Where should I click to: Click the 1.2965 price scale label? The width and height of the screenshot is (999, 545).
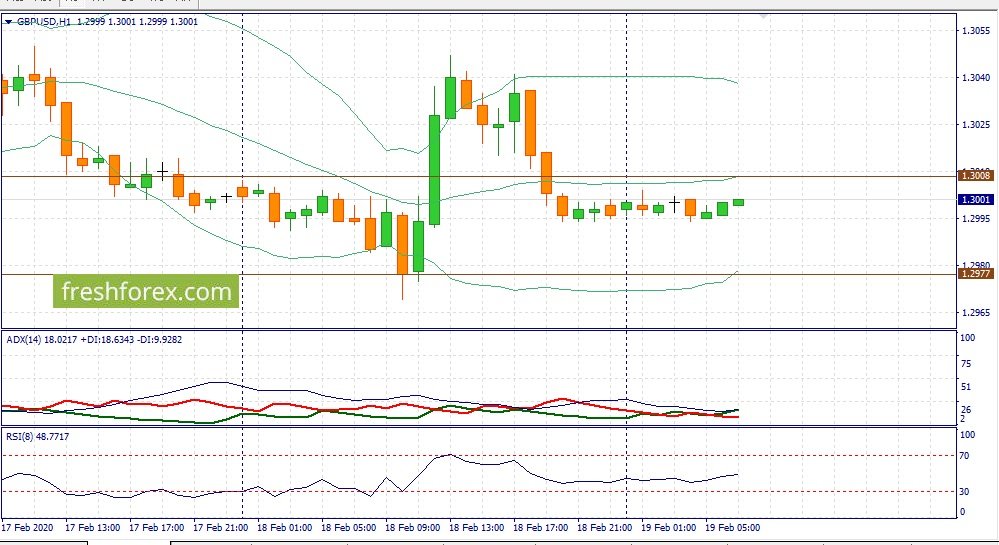point(975,313)
